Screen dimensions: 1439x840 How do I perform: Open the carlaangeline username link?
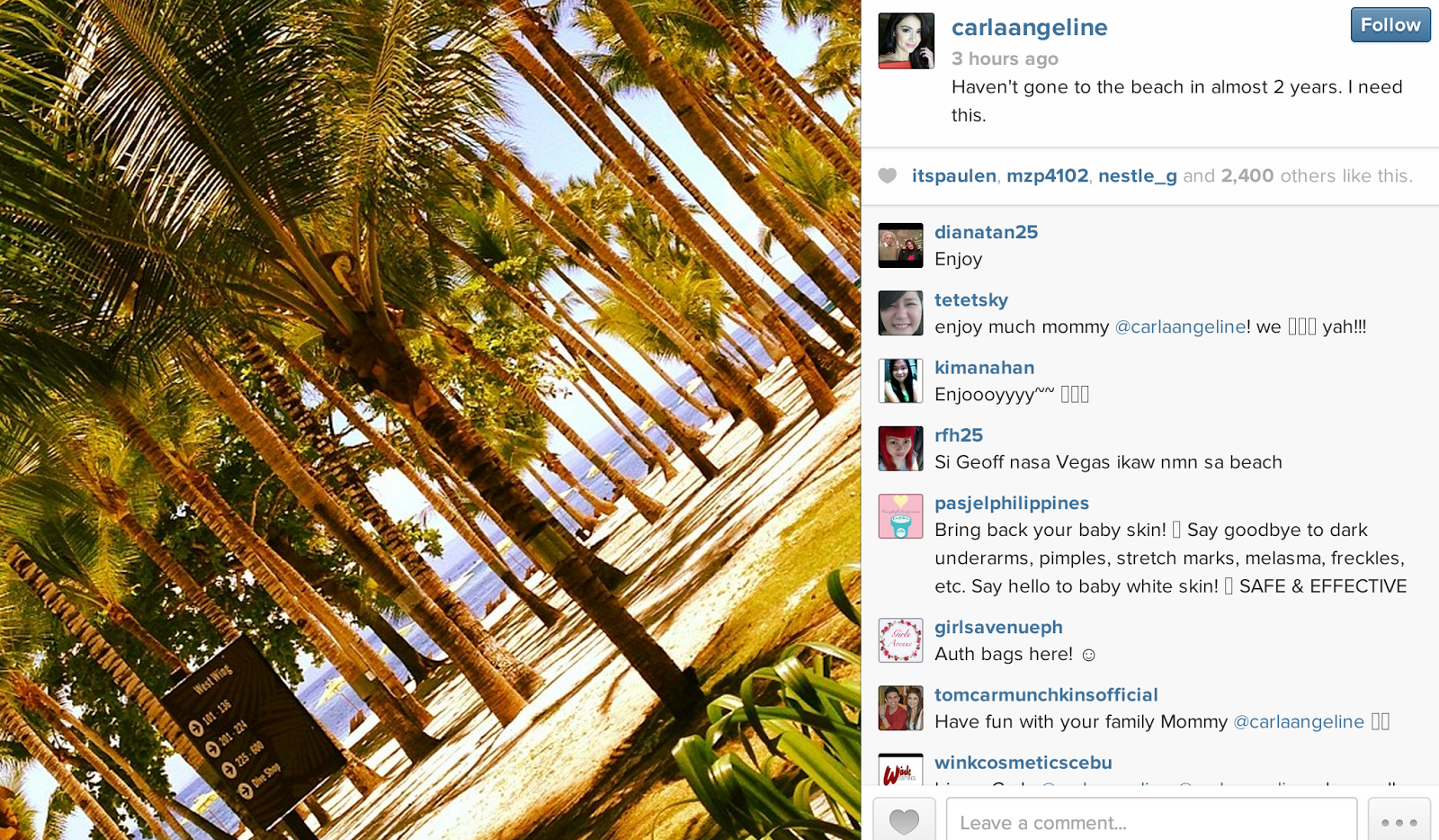point(1030,28)
